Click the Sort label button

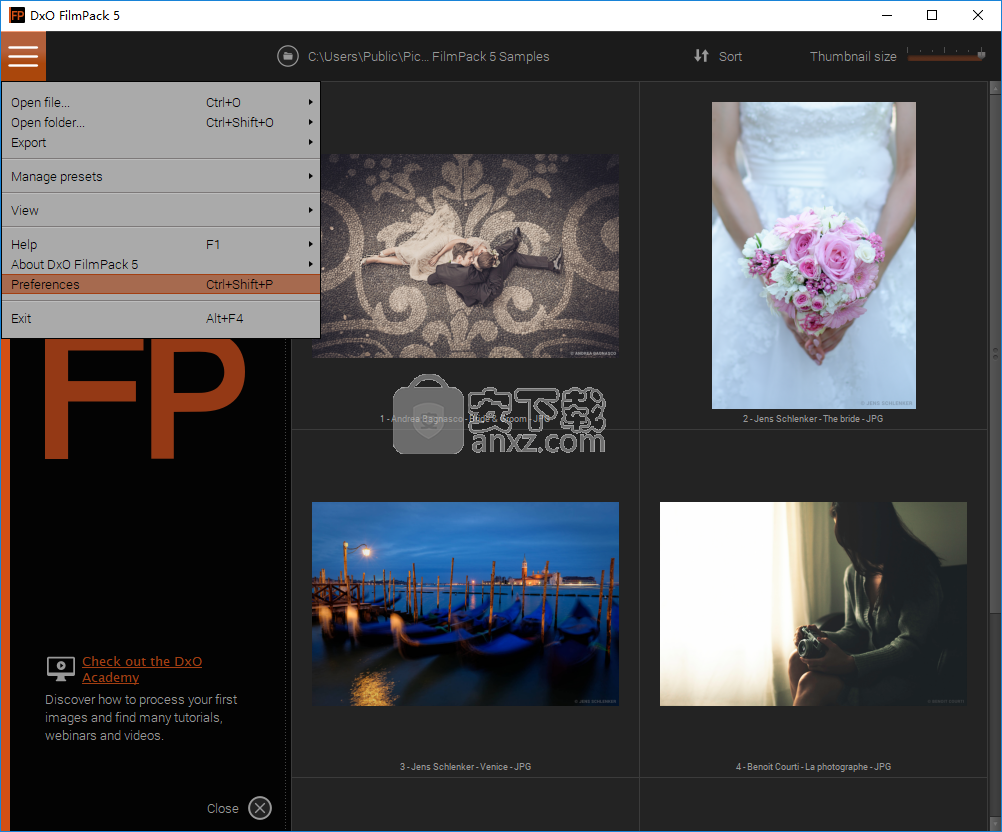click(730, 56)
